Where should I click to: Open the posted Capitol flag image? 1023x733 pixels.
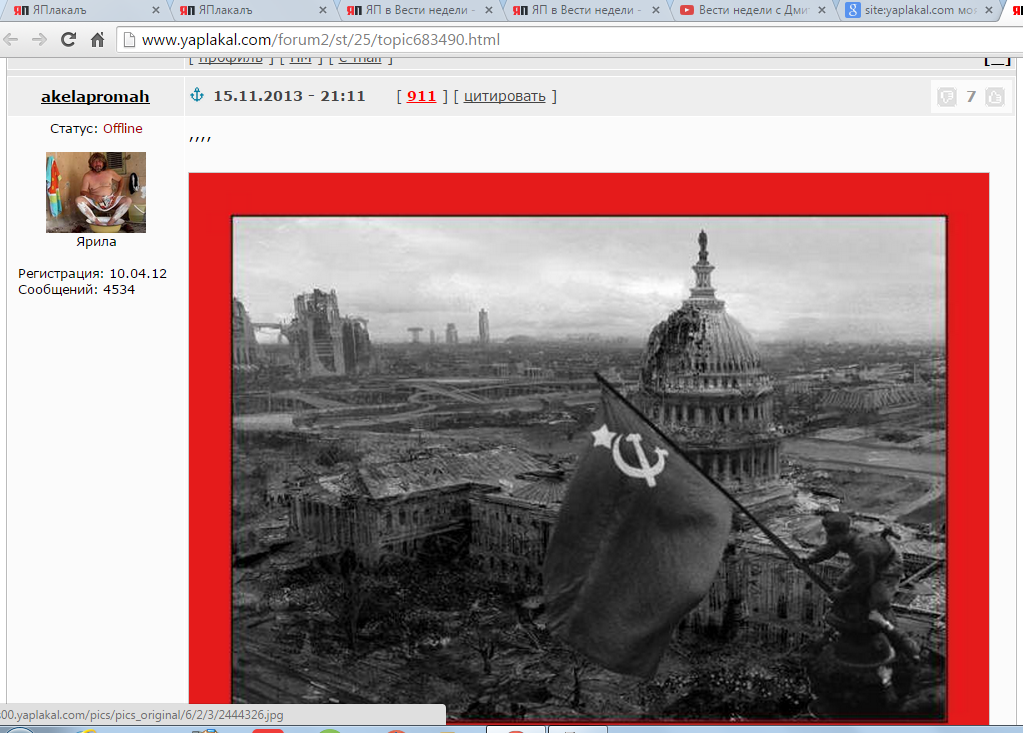pos(589,450)
